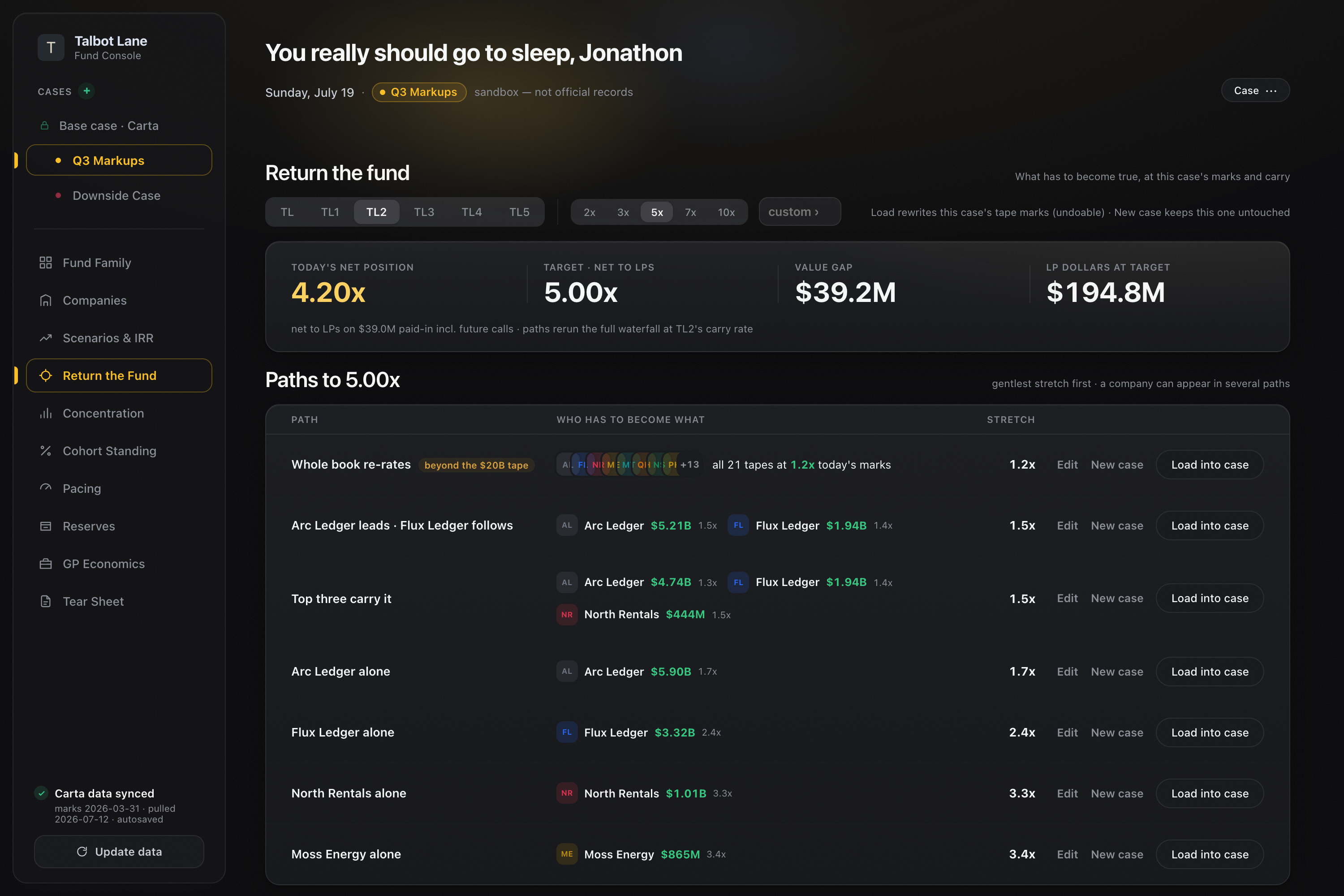Viewport: 1344px width, 896px height.
Task: Click the Carta data synced checkmark icon
Action: (x=41, y=793)
